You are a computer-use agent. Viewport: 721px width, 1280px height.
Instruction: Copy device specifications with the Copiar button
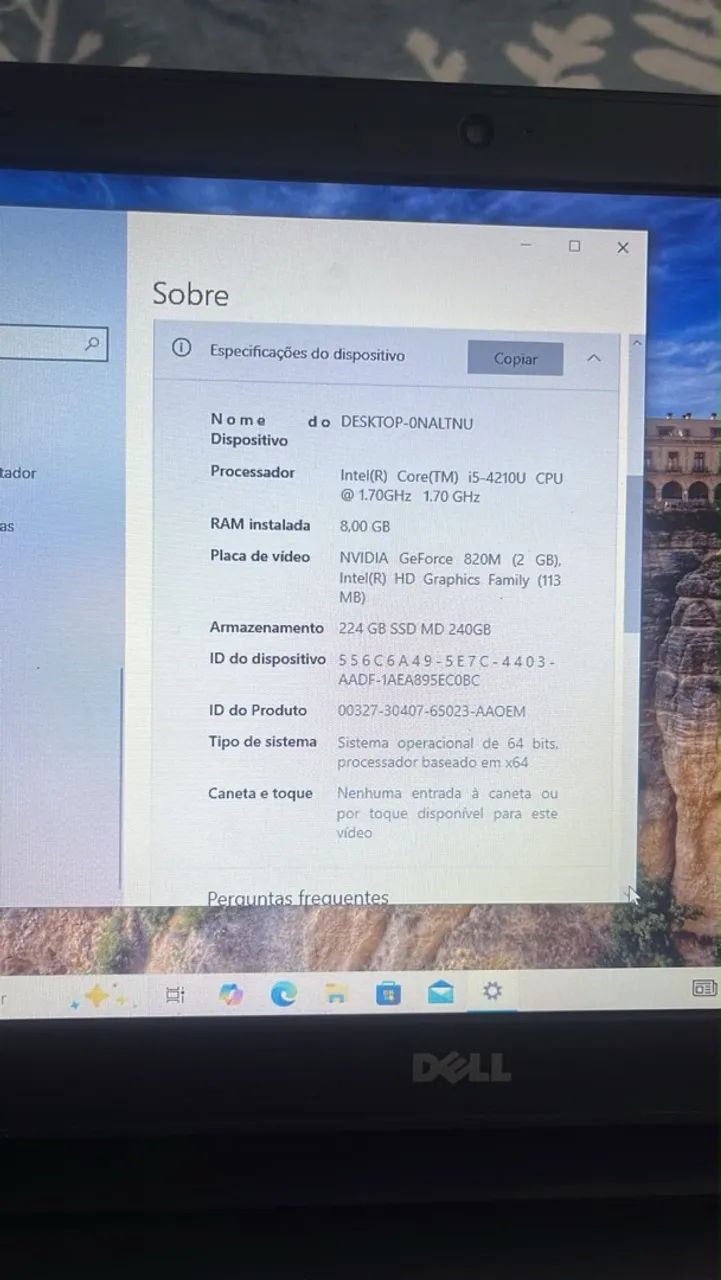515,359
